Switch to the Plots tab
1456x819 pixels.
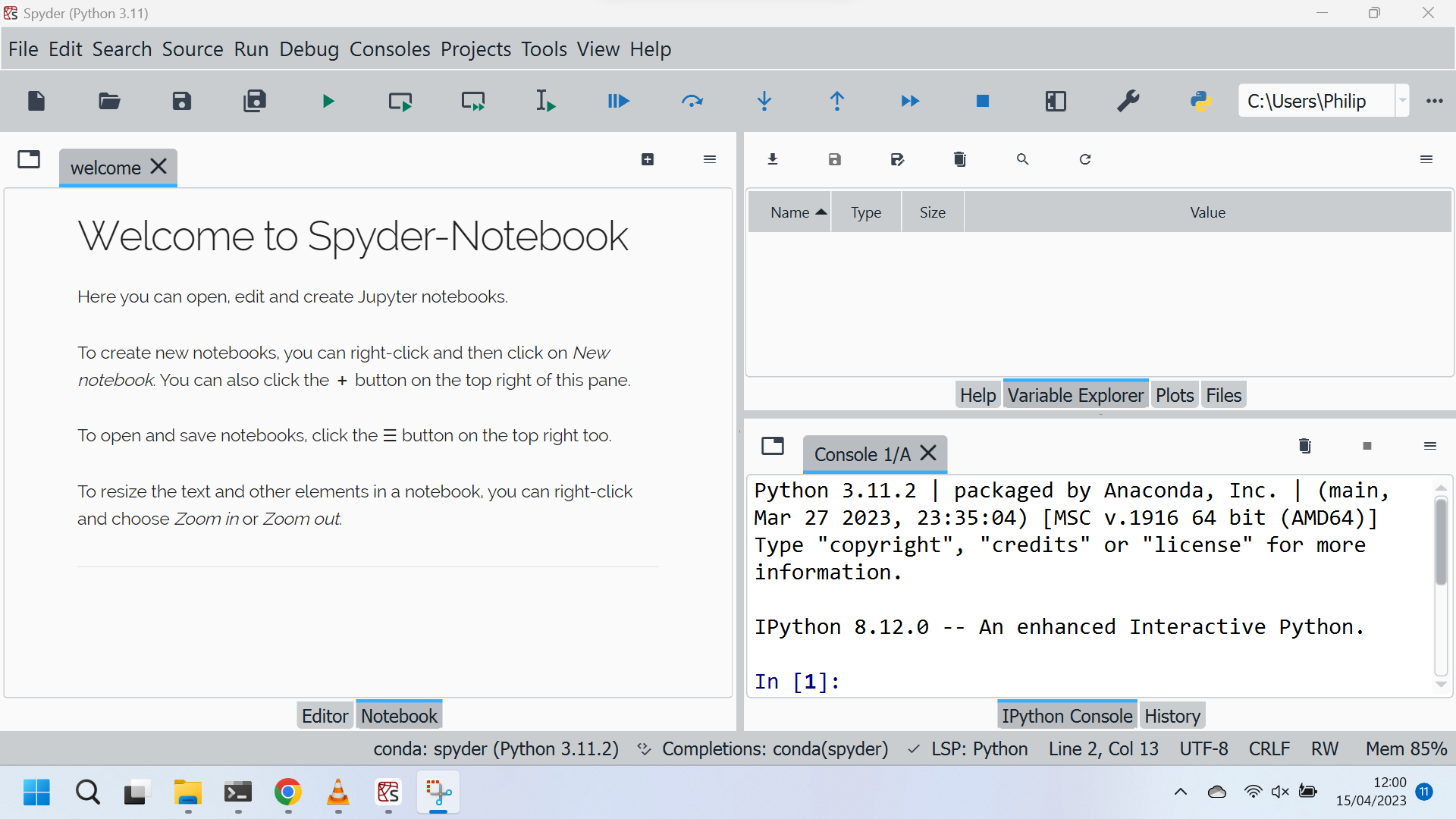point(1174,395)
